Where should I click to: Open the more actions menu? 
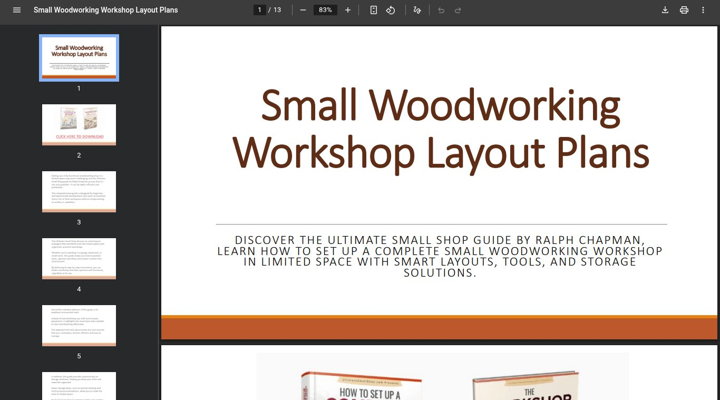point(703,10)
